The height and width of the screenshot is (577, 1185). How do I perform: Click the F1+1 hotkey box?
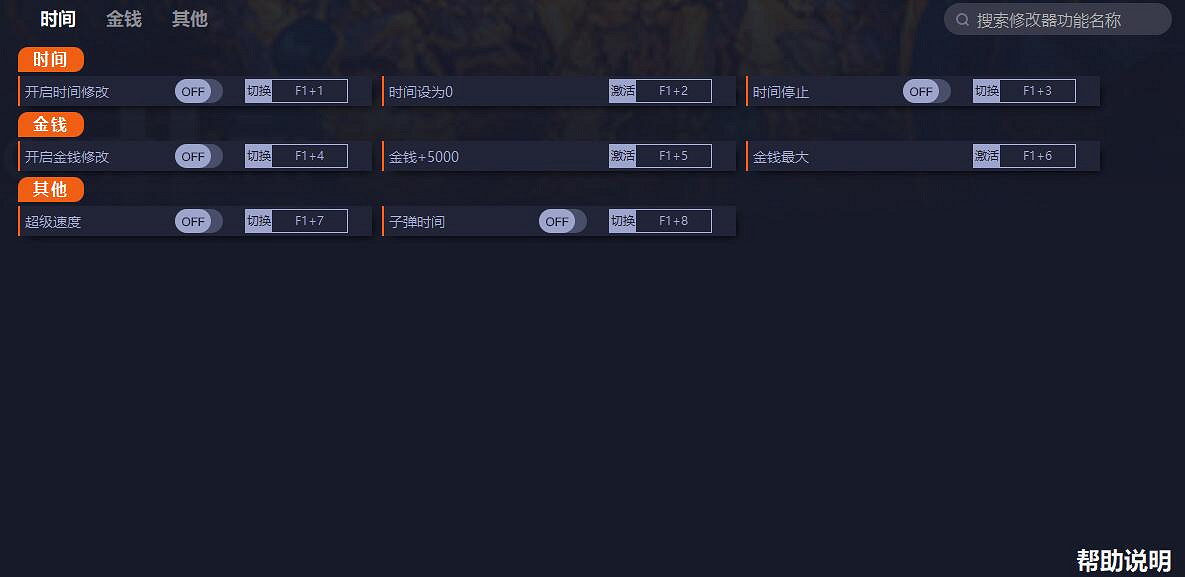click(310, 91)
